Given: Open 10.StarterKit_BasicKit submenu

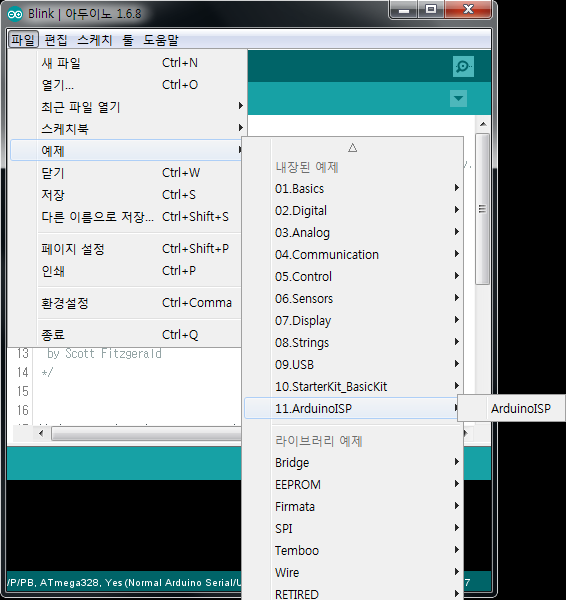Looking at the screenshot, I should (x=354, y=386).
